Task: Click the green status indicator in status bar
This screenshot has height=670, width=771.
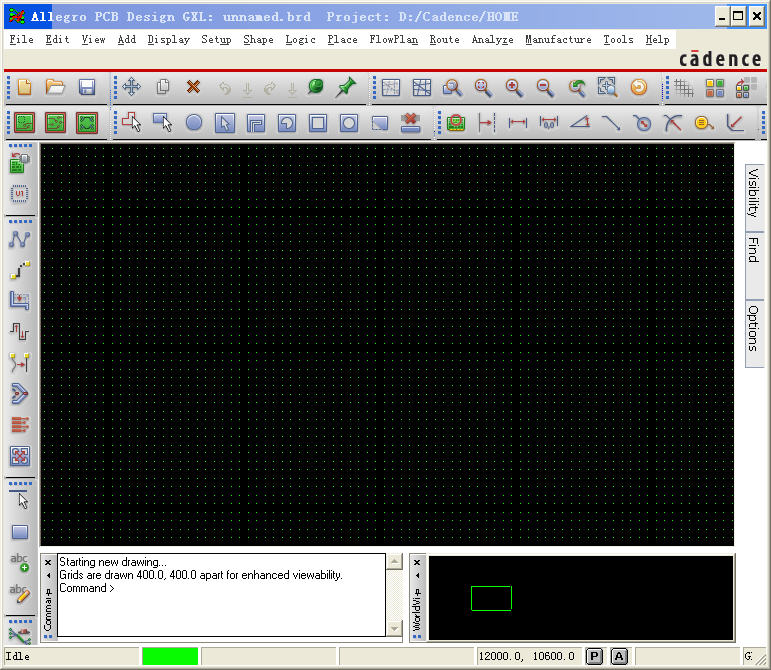Action: [x=170, y=656]
